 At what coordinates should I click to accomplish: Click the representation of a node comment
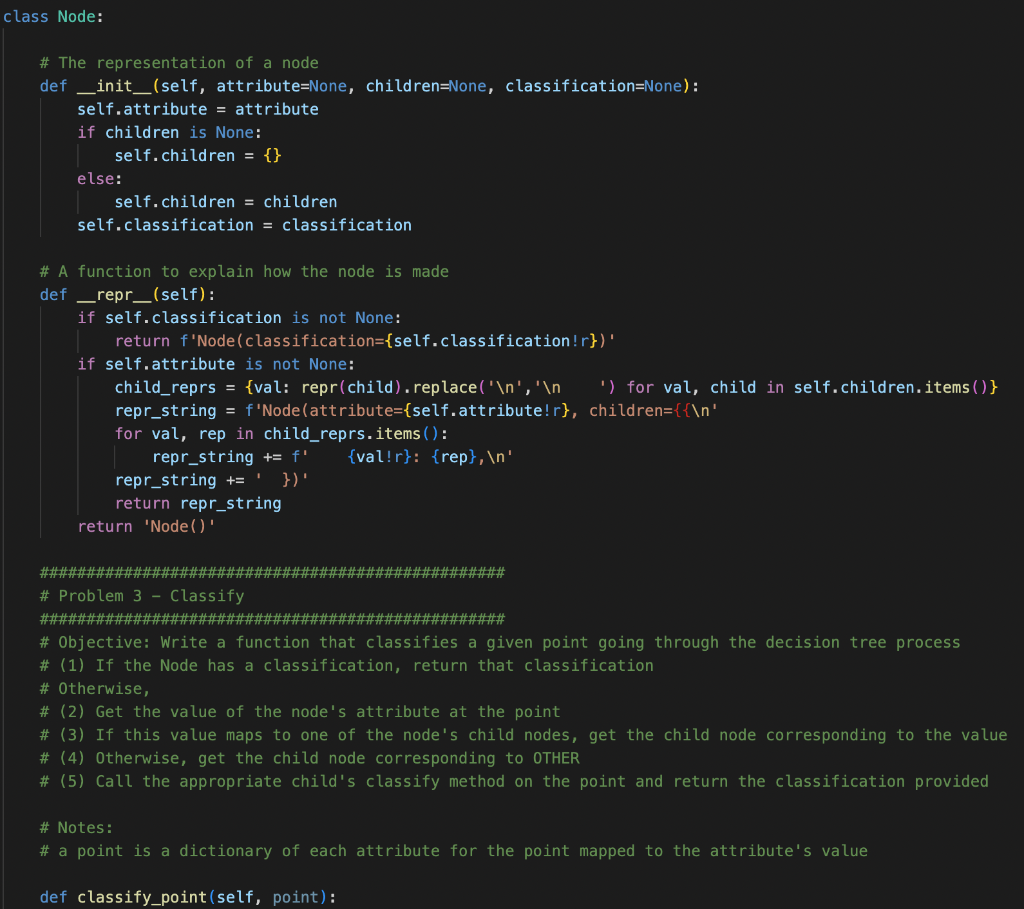click(x=180, y=62)
